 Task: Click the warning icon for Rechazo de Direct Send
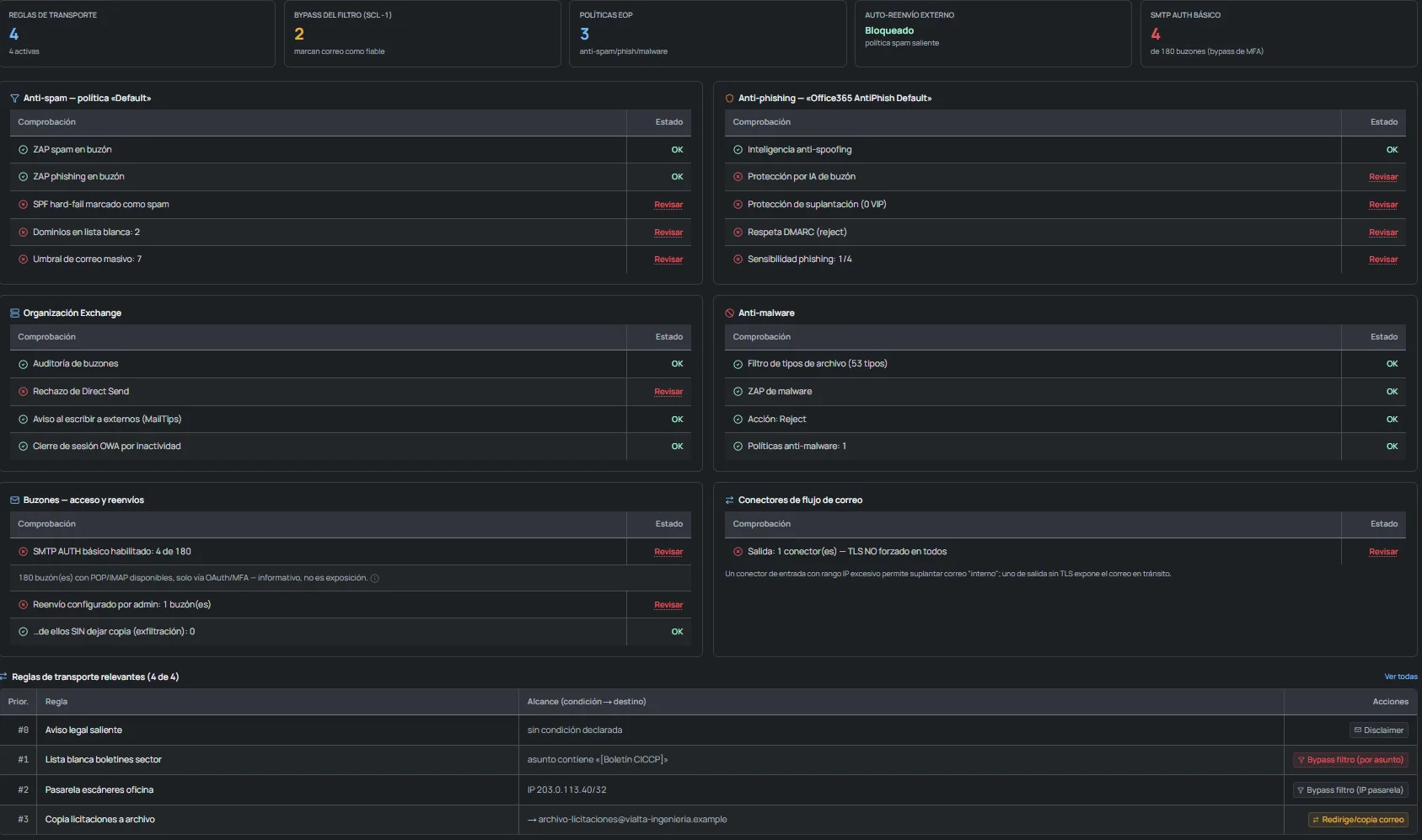pos(24,392)
